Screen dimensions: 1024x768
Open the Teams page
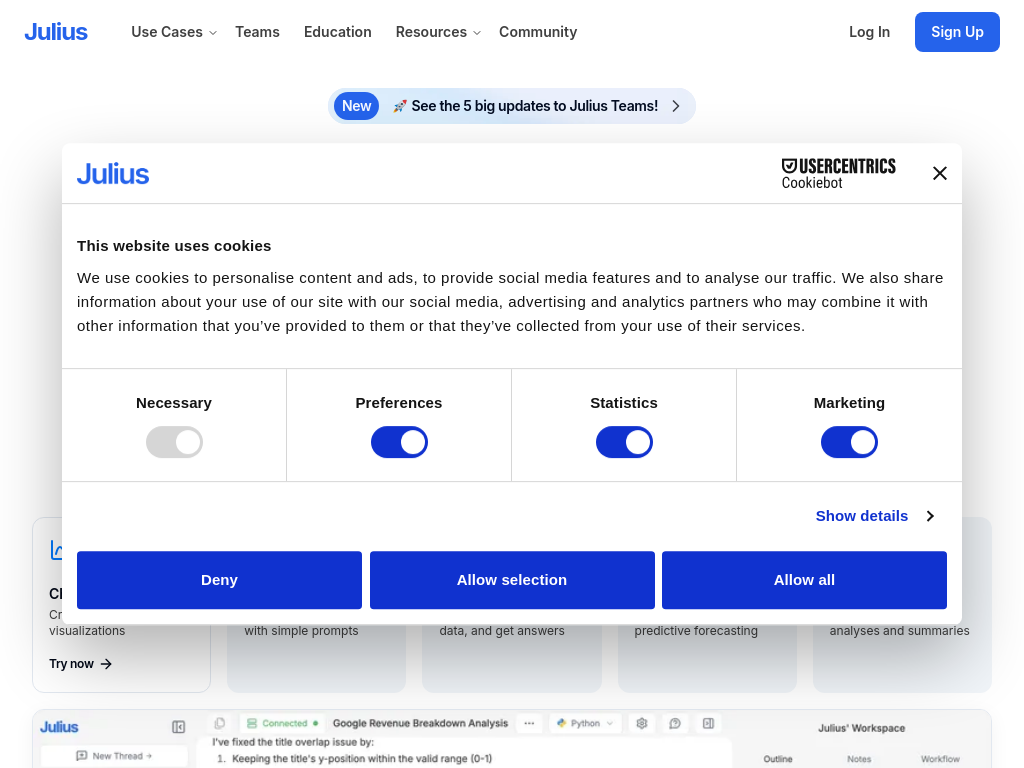coord(257,32)
